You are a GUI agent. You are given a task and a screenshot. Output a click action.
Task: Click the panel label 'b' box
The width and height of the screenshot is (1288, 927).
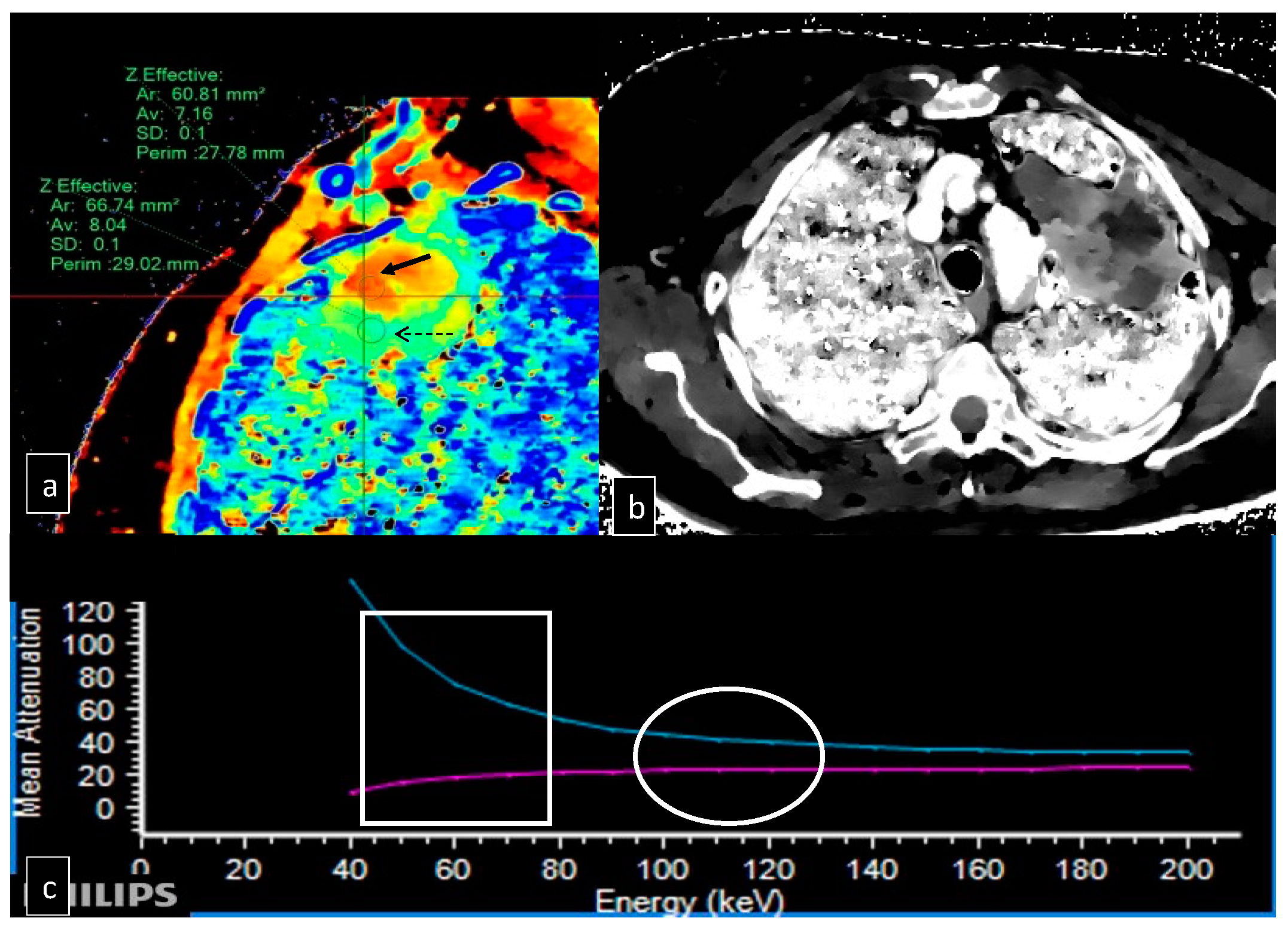tap(634, 506)
